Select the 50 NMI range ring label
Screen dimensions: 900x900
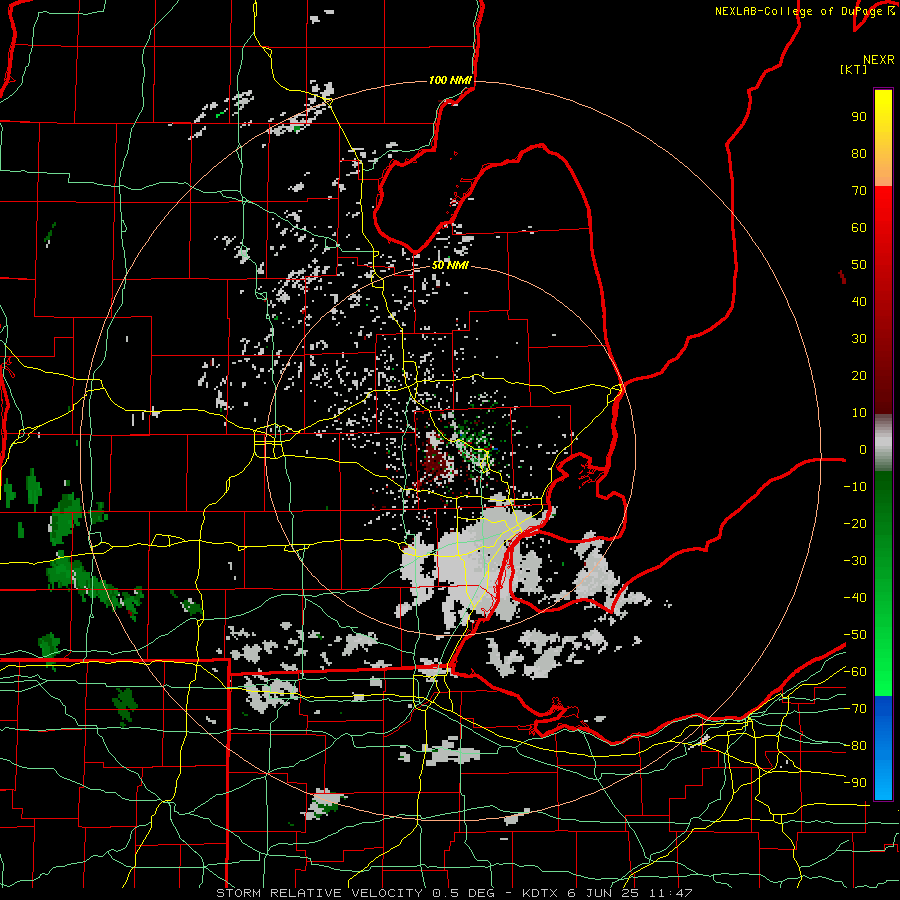coord(450,265)
